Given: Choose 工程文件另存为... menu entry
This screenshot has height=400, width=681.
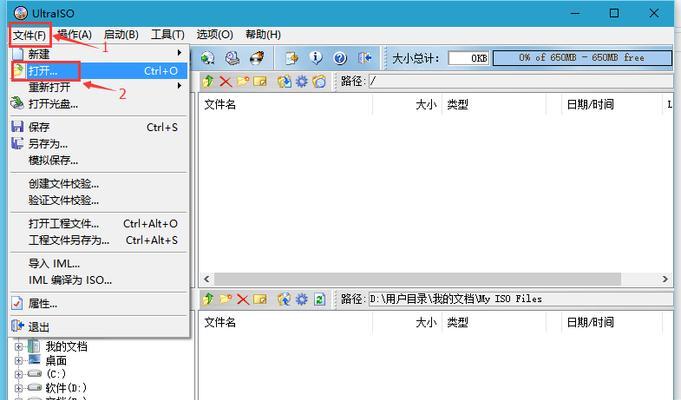Looking at the screenshot, I should (x=99, y=240).
